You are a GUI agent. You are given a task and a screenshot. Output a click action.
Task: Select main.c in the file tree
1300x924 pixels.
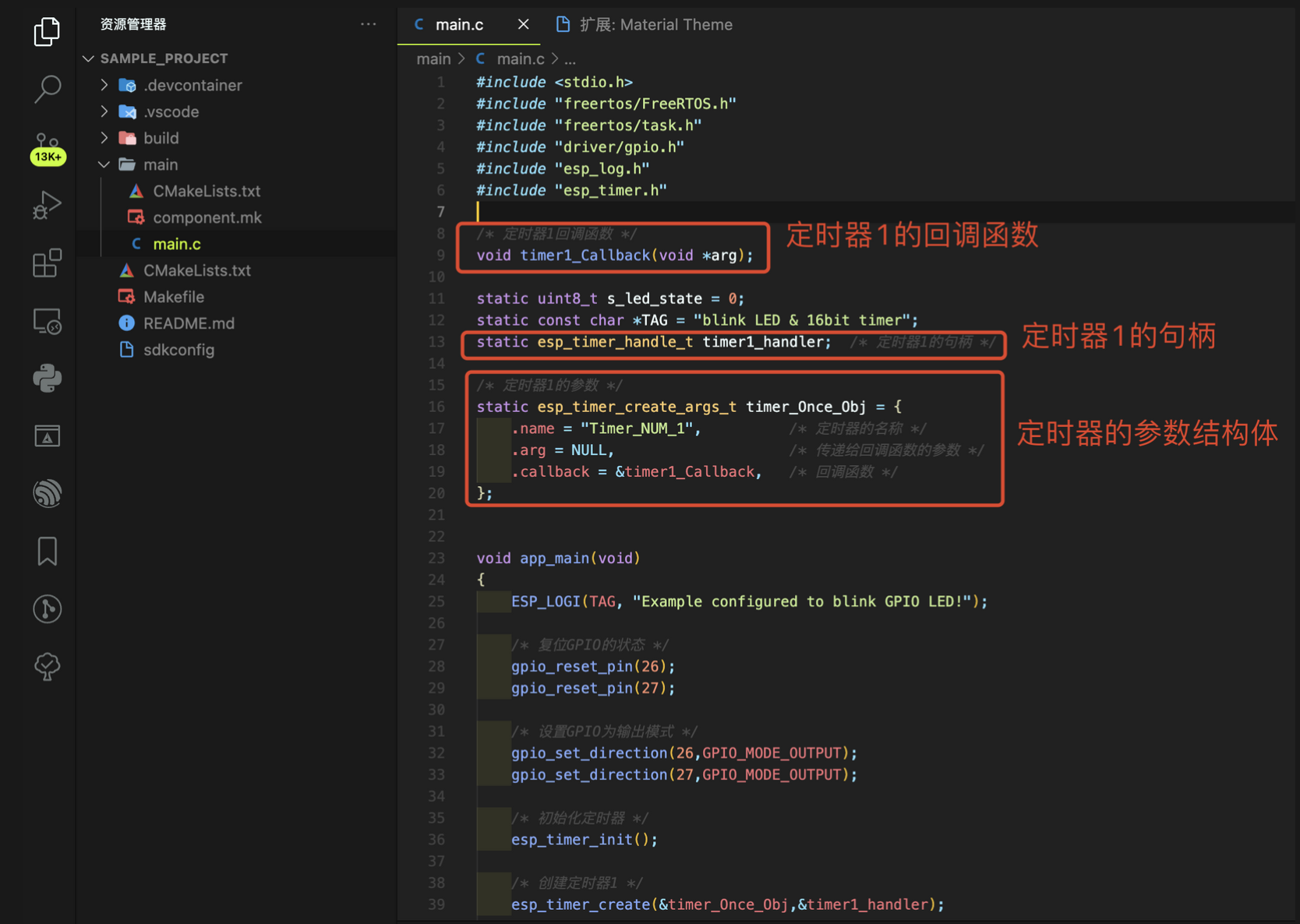pyautogui.click(x=177, y=244)
